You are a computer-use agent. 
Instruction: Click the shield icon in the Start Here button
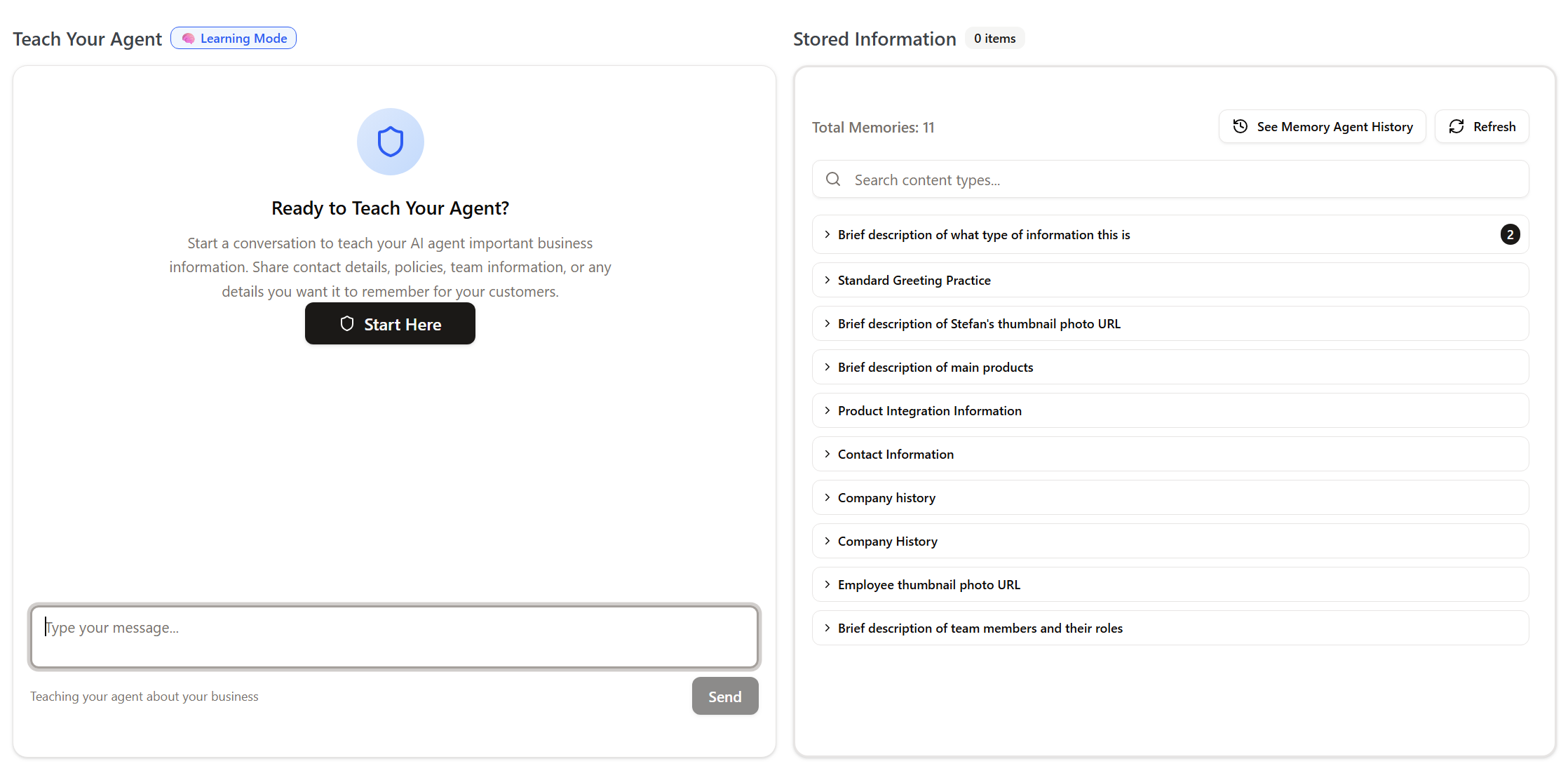point(347,323)
